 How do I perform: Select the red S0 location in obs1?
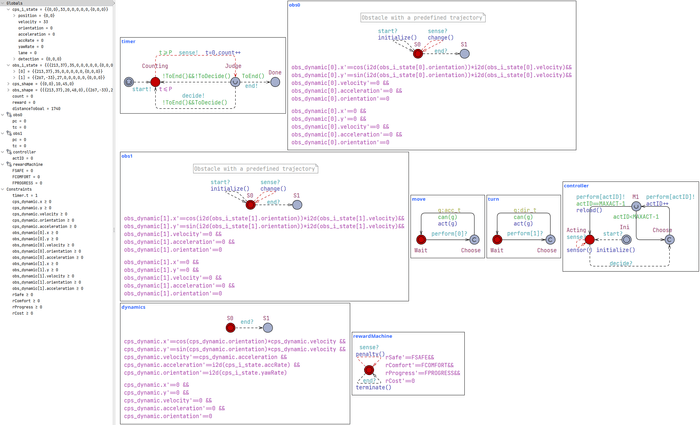pyautogui.click(x=250, y=205)
